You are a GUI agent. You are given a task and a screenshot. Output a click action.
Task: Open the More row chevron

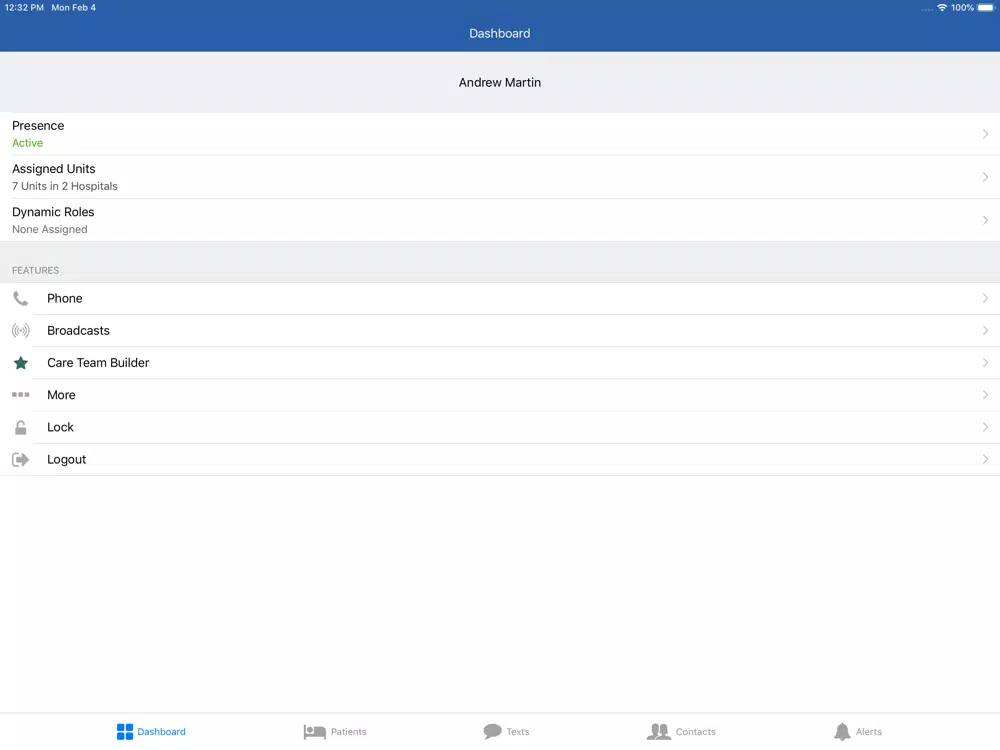click(x=985, y=395)
